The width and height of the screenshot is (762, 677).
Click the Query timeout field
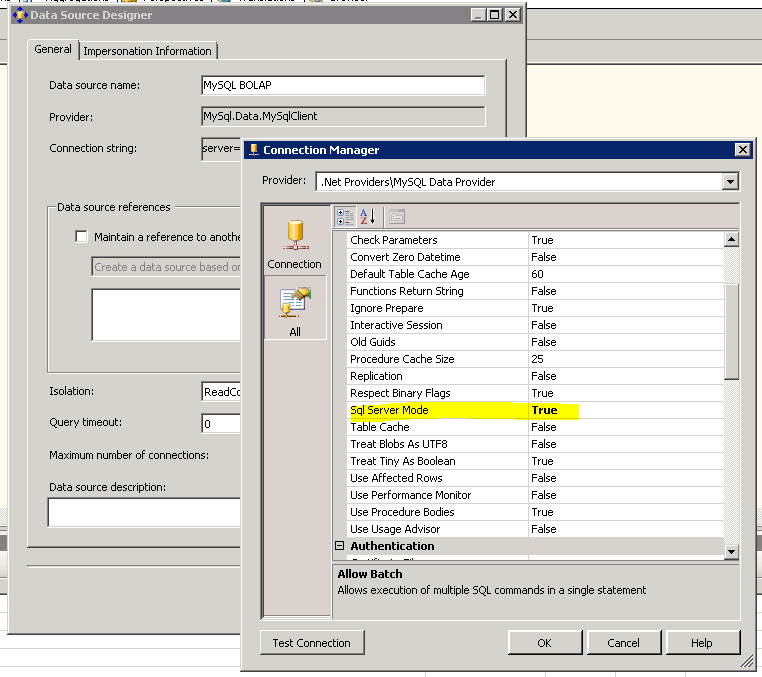tap(222, 423)
